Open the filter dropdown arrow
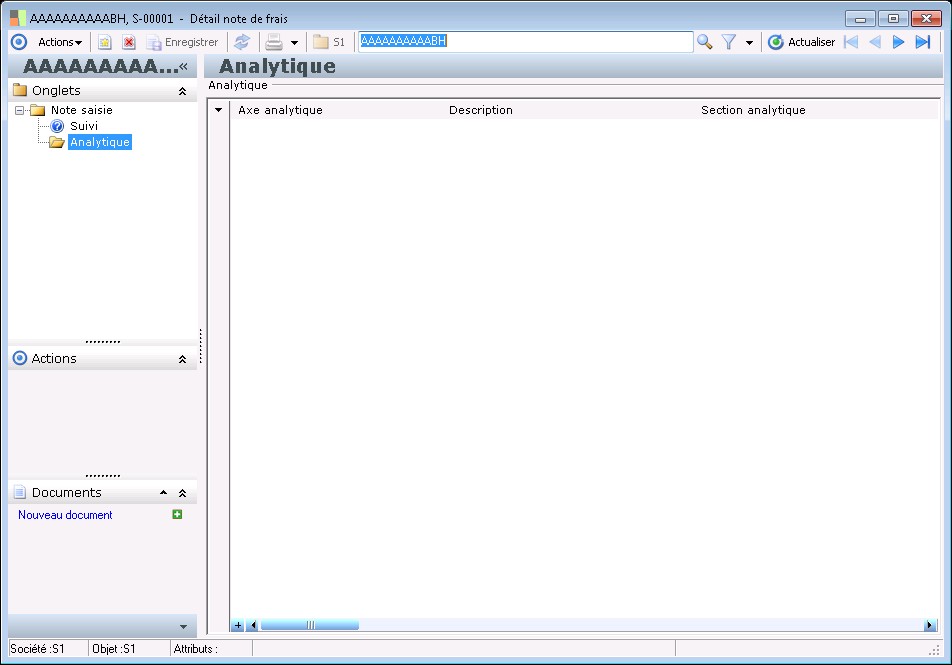This screenshot has height=665, width=952. pos(749,43)
